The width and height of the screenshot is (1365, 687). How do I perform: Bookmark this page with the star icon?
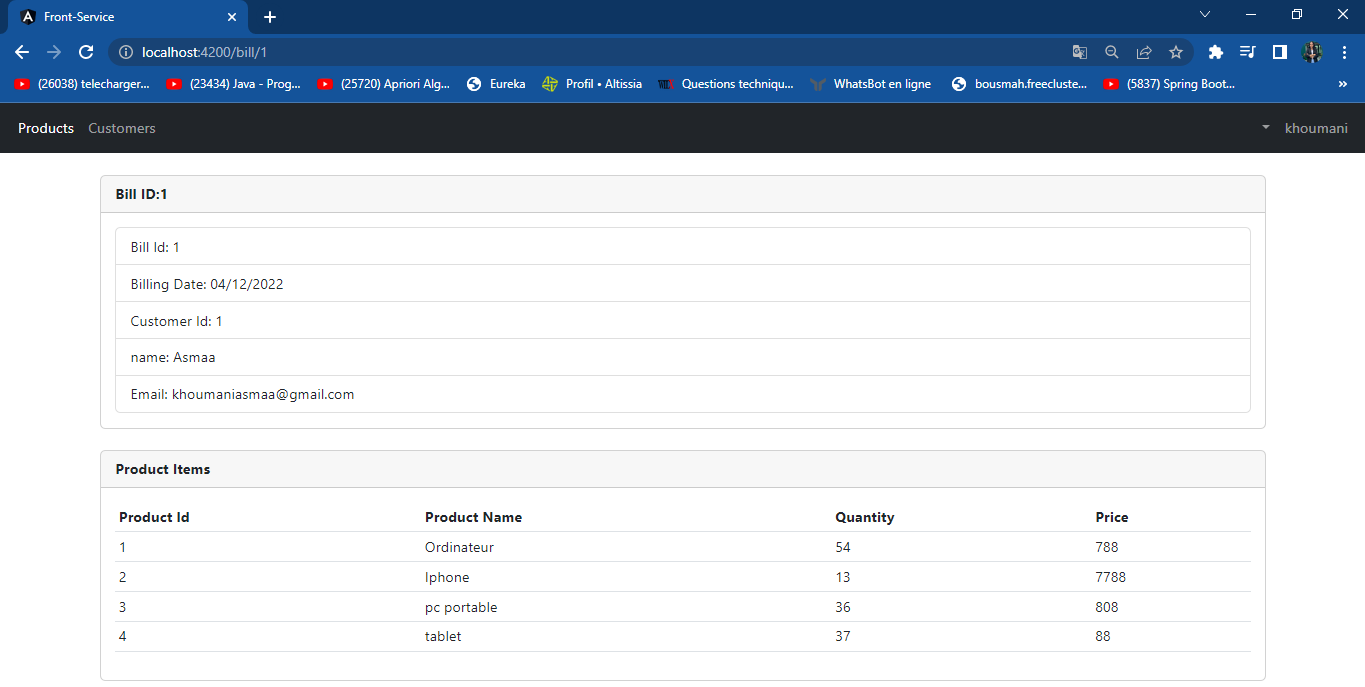(1176, 52)
